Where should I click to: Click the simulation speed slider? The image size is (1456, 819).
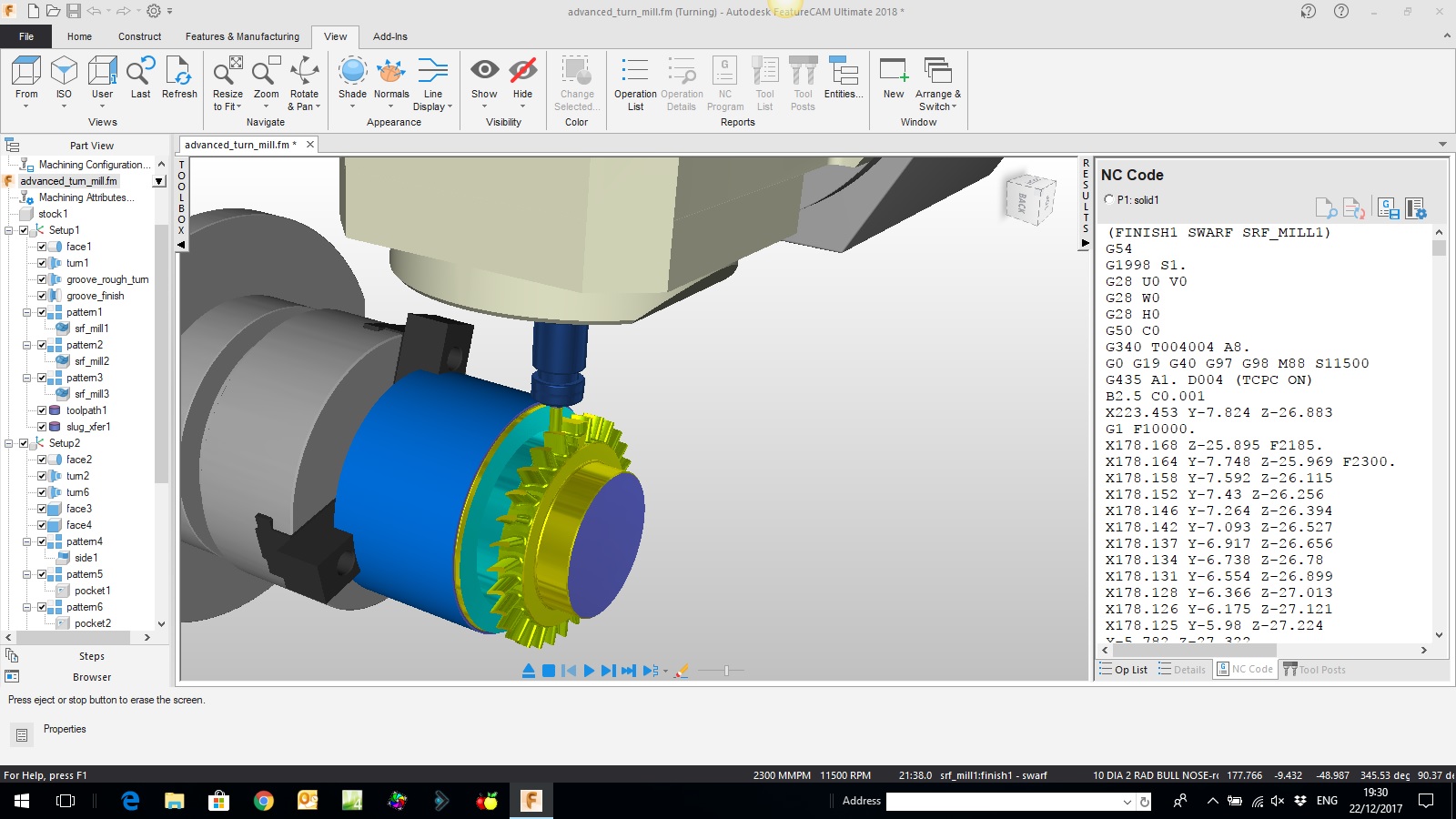(x=725, y=671)
